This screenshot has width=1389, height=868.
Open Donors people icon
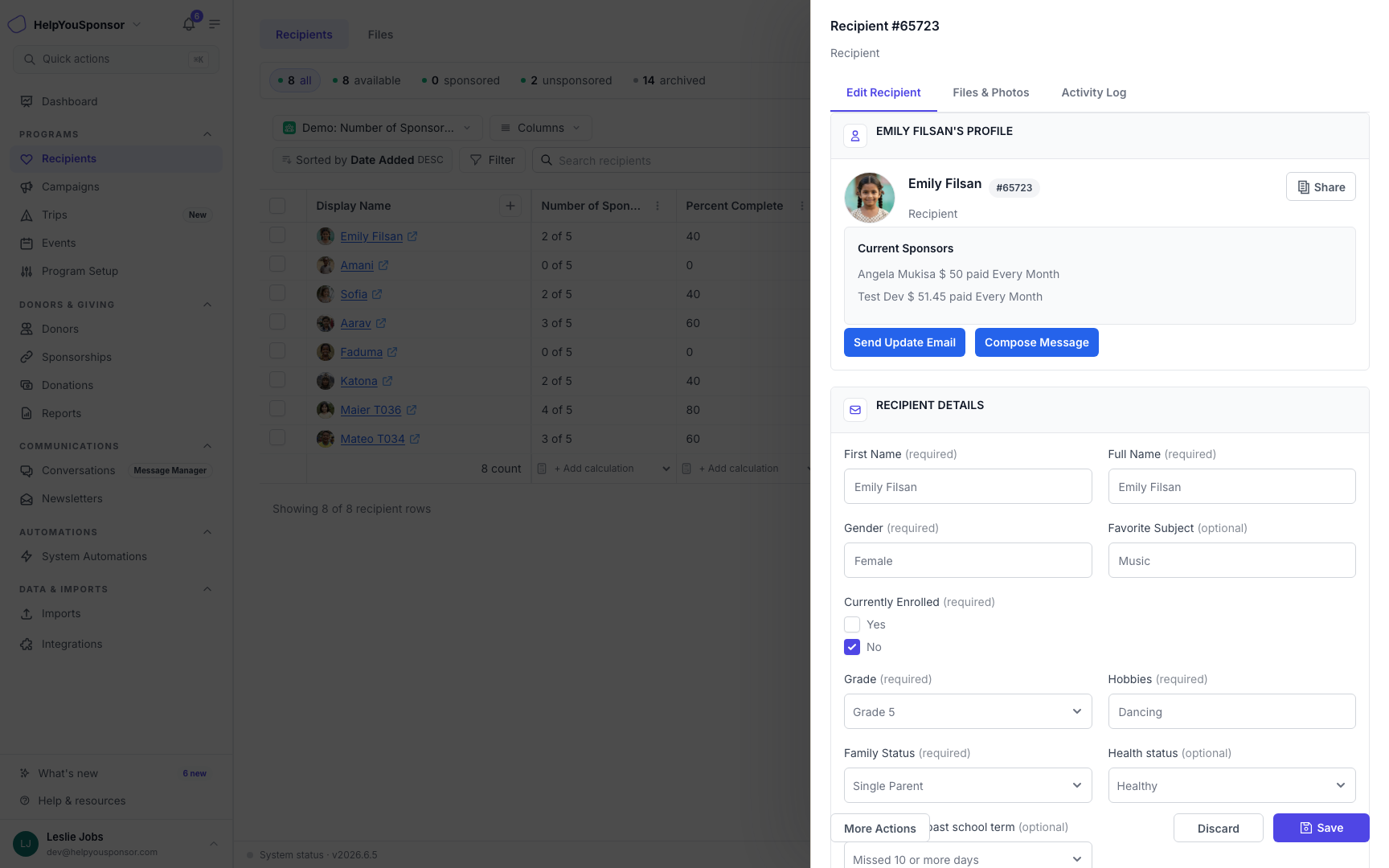27,329
